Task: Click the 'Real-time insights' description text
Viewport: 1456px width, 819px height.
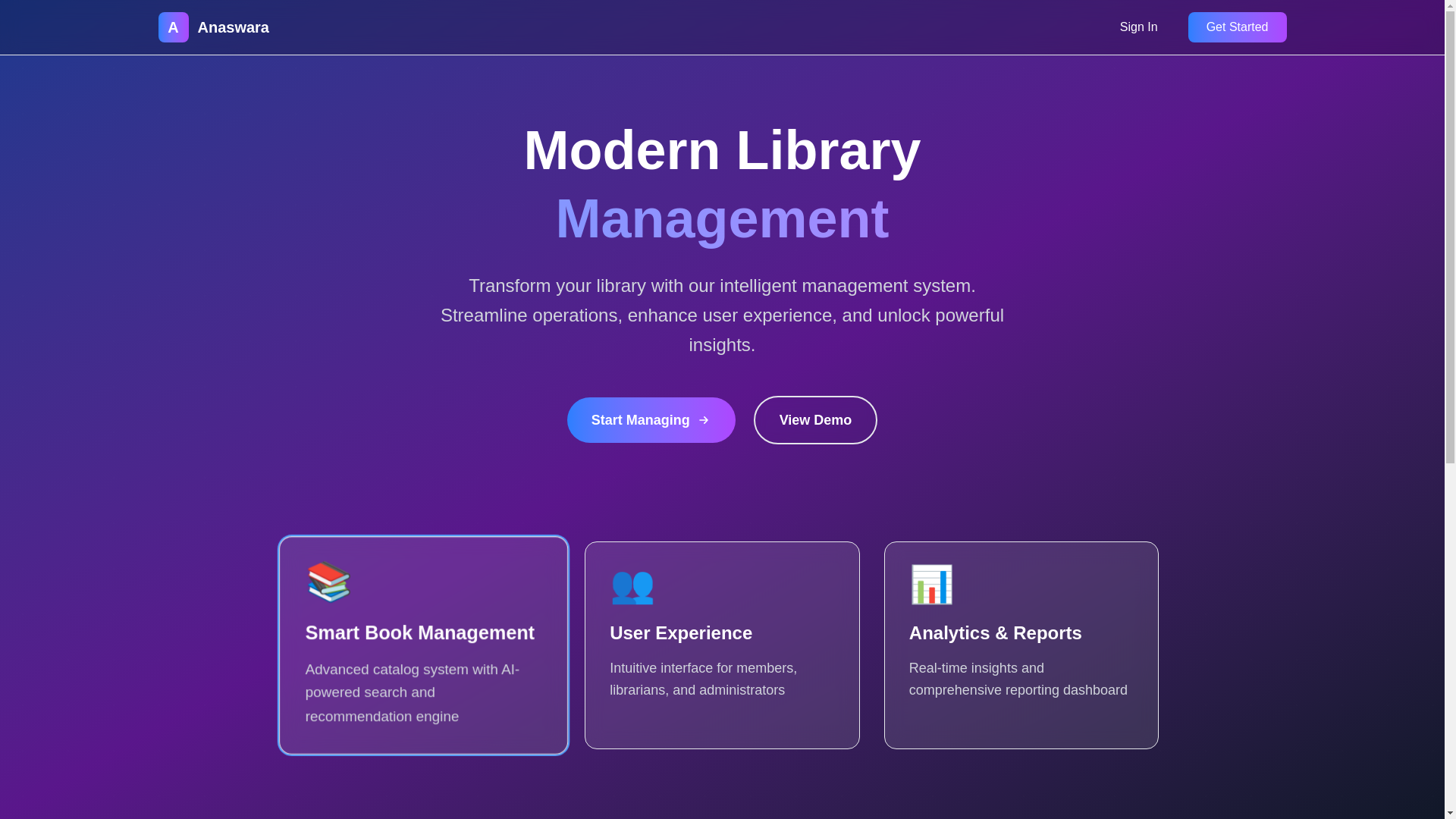Action: (x=1018, y=679)
